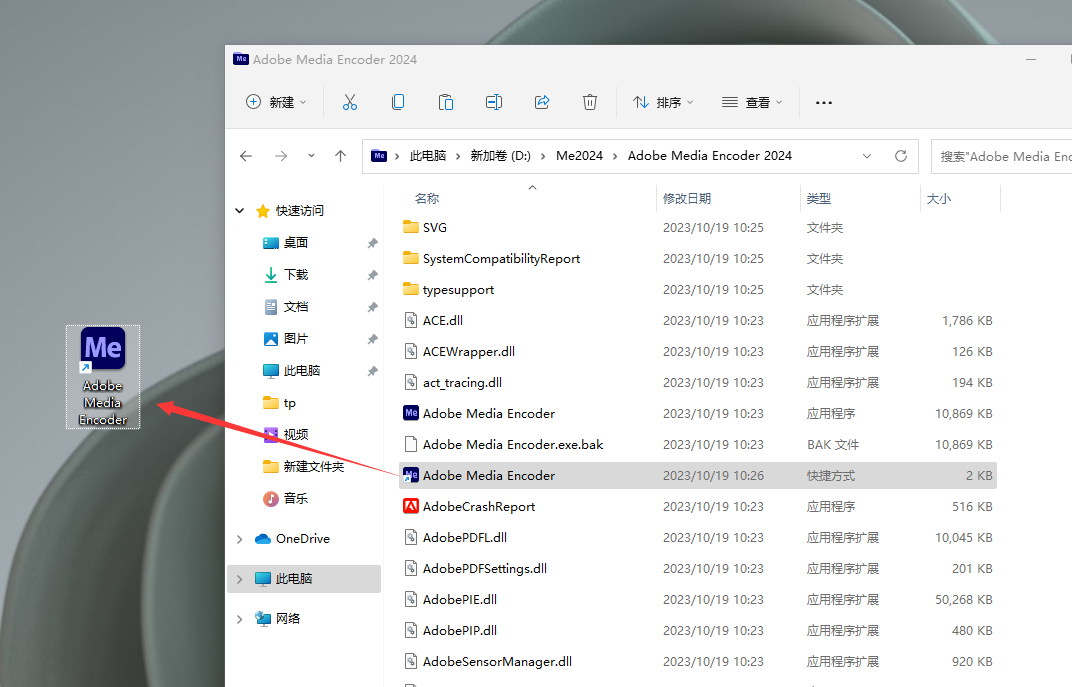Expand the OneDrive tree node

click(239, 539)
